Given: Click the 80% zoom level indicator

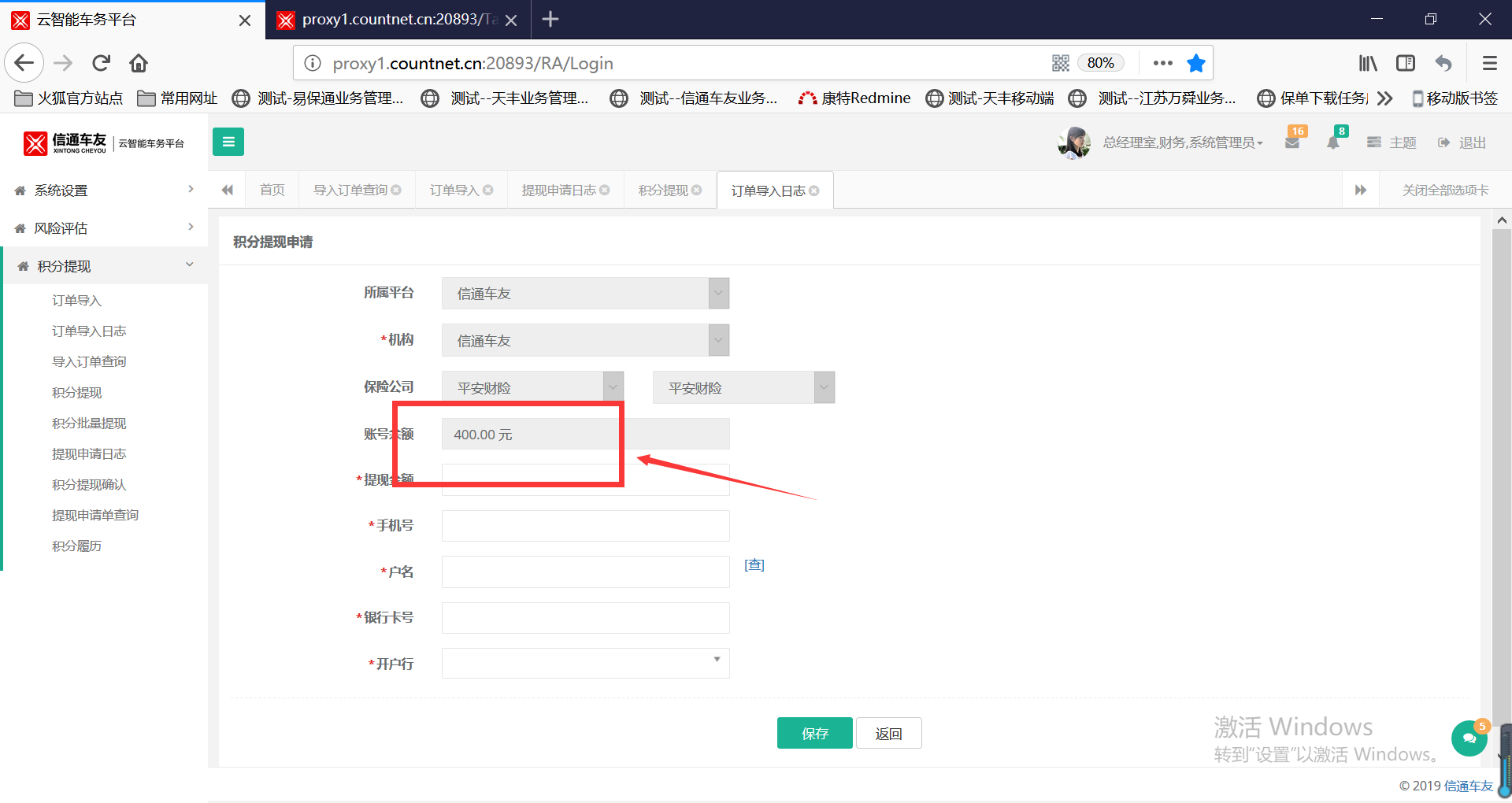Looking at the screenshot, I should tap(1100, 63).
